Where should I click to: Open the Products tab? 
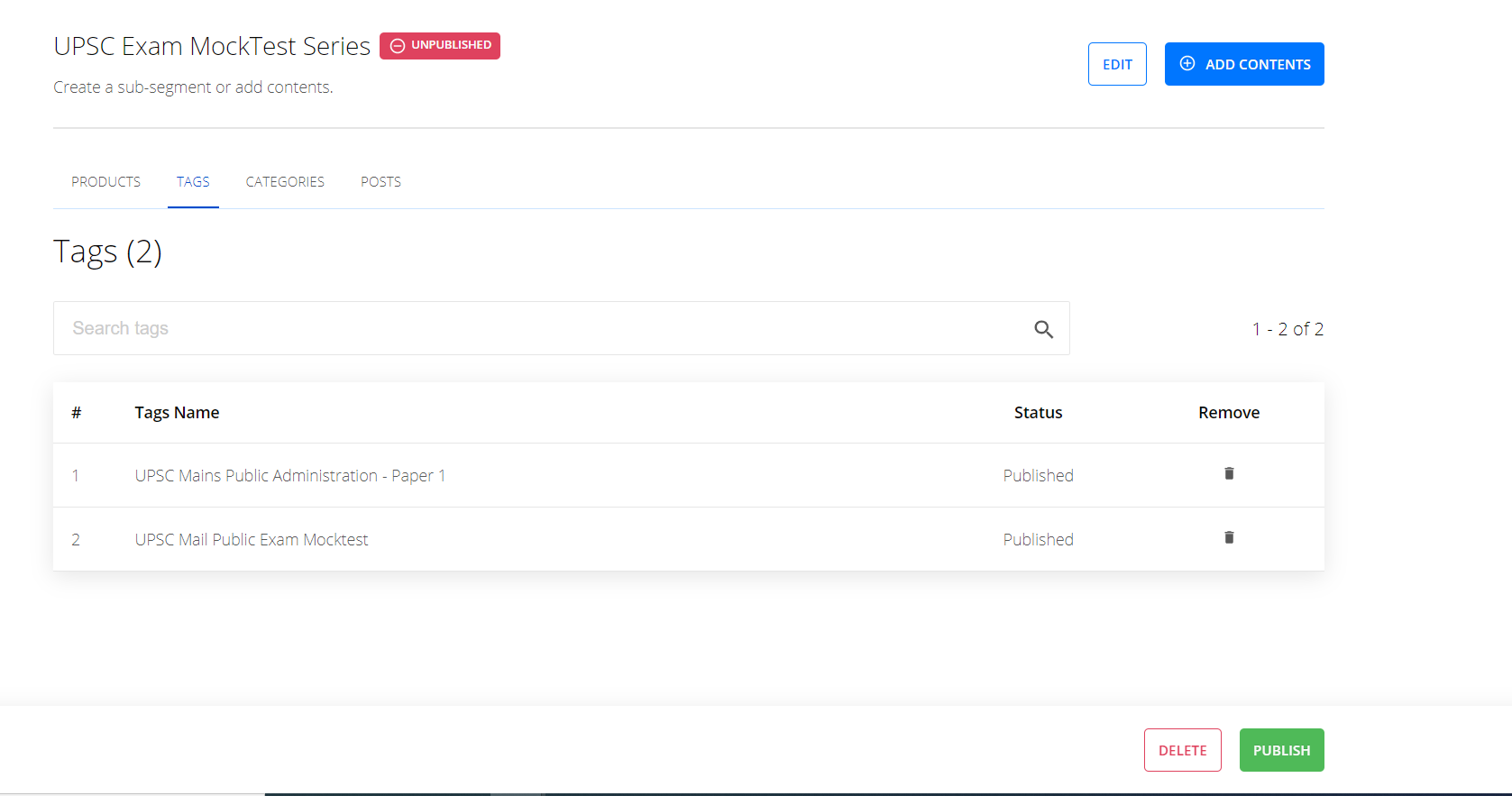[106, 181]
